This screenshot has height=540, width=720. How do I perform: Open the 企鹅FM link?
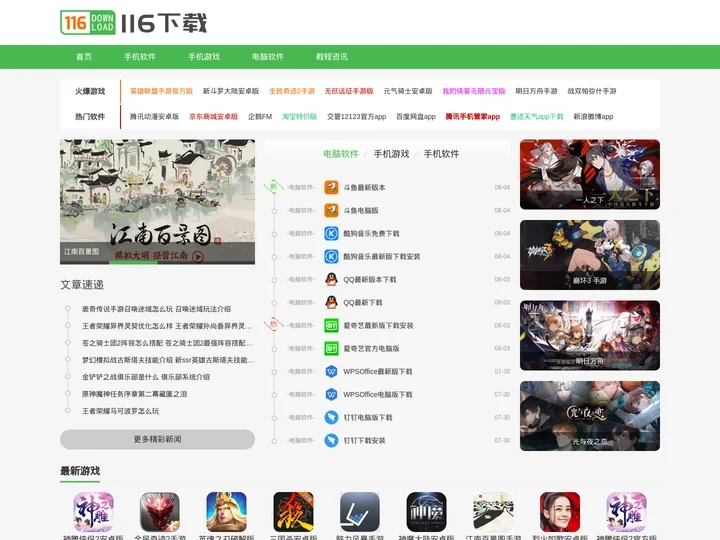[x=260, y=116]
